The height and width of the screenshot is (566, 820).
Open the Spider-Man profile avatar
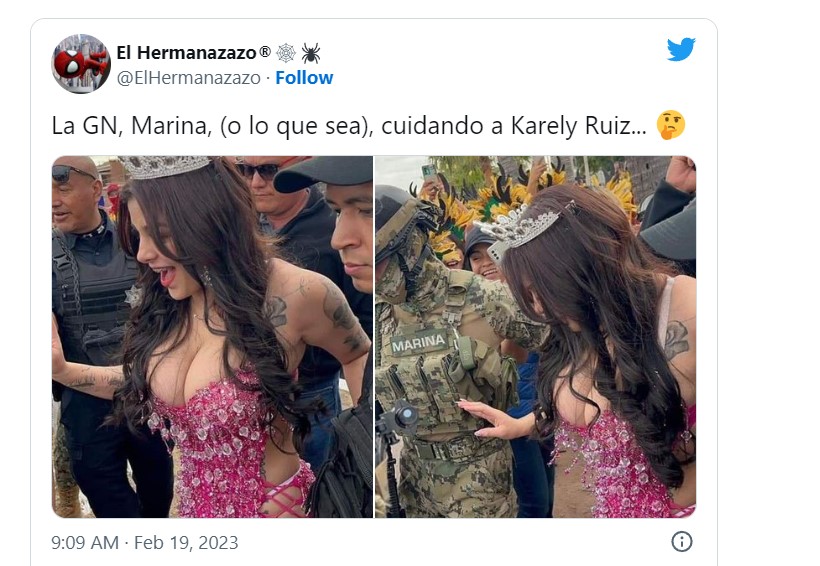point(81,64)
